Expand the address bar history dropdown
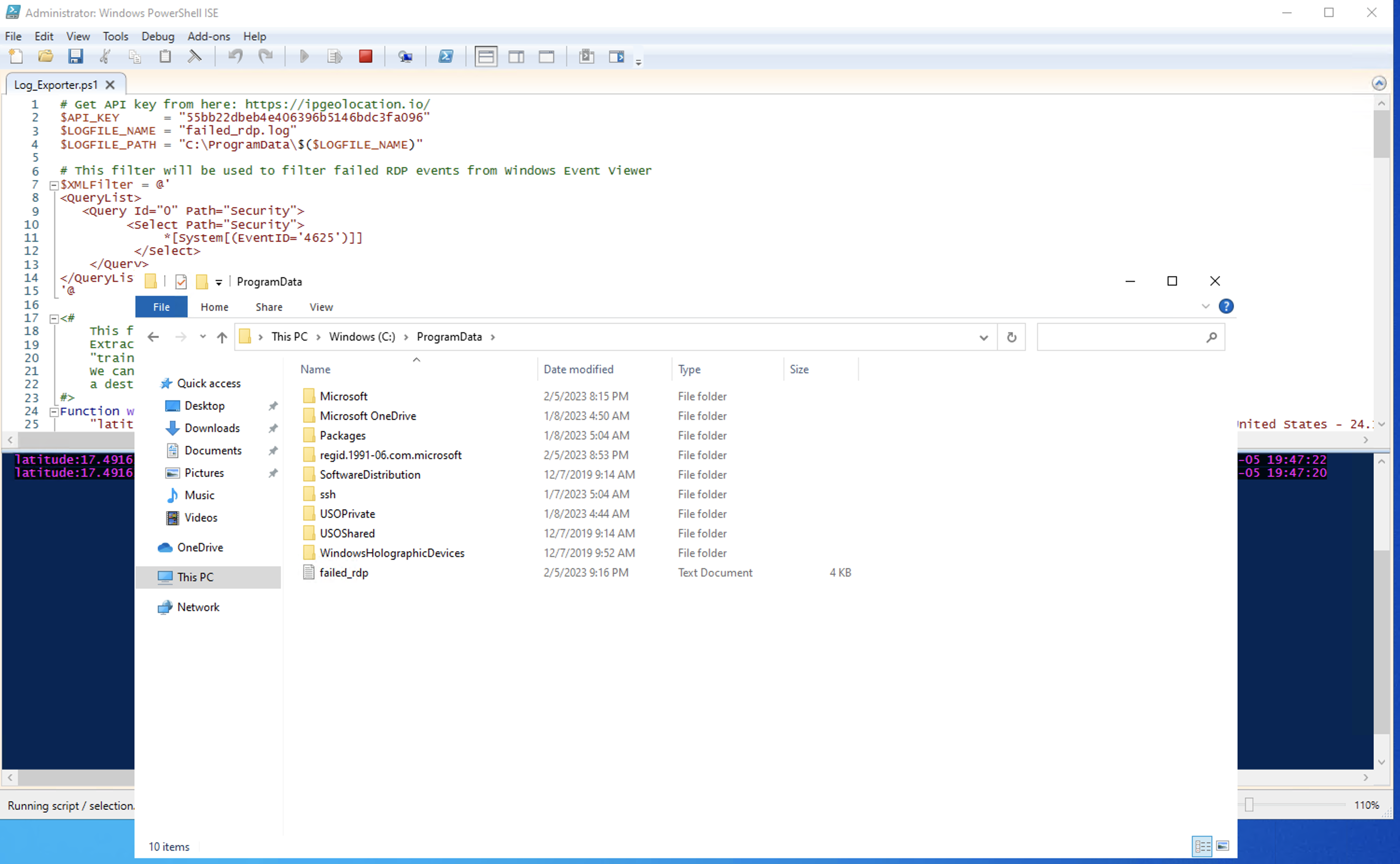The image size is (1400, 864). [984, 337]
